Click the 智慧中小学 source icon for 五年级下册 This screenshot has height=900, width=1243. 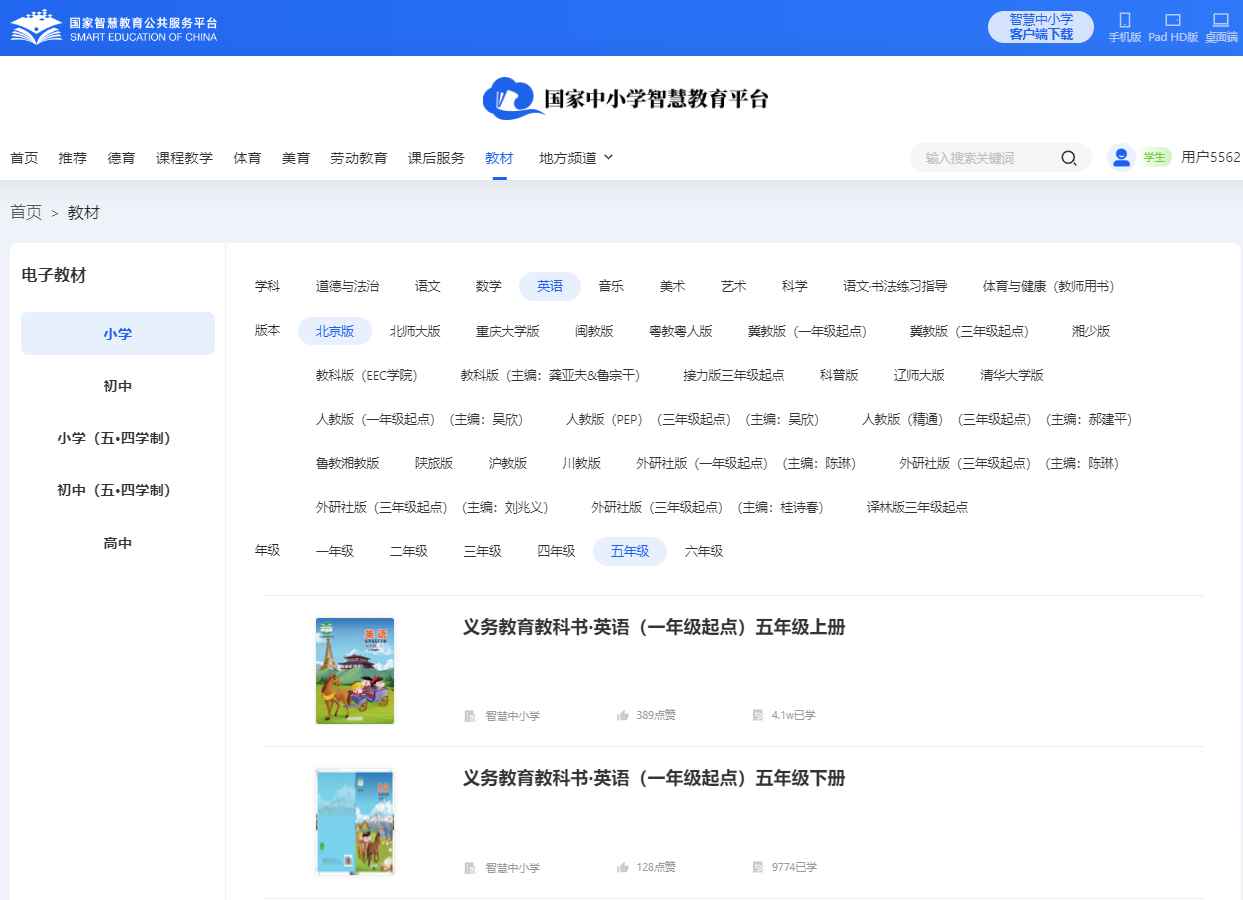tap(470, 868)
